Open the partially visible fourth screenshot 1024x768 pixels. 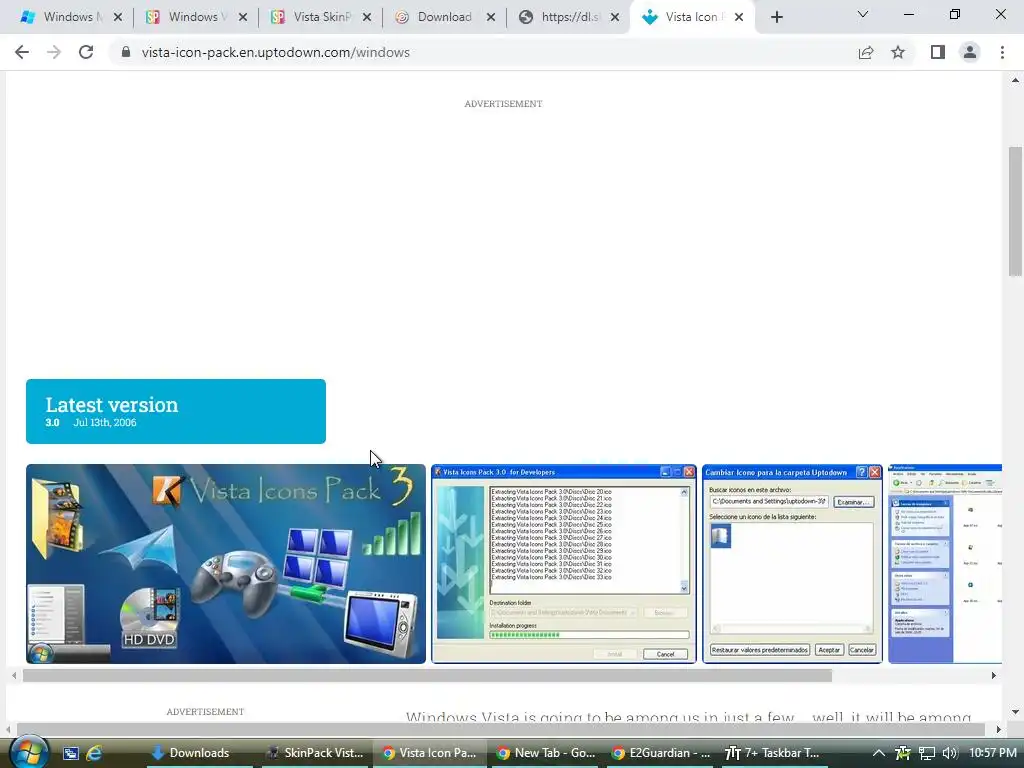pos(945,564)
